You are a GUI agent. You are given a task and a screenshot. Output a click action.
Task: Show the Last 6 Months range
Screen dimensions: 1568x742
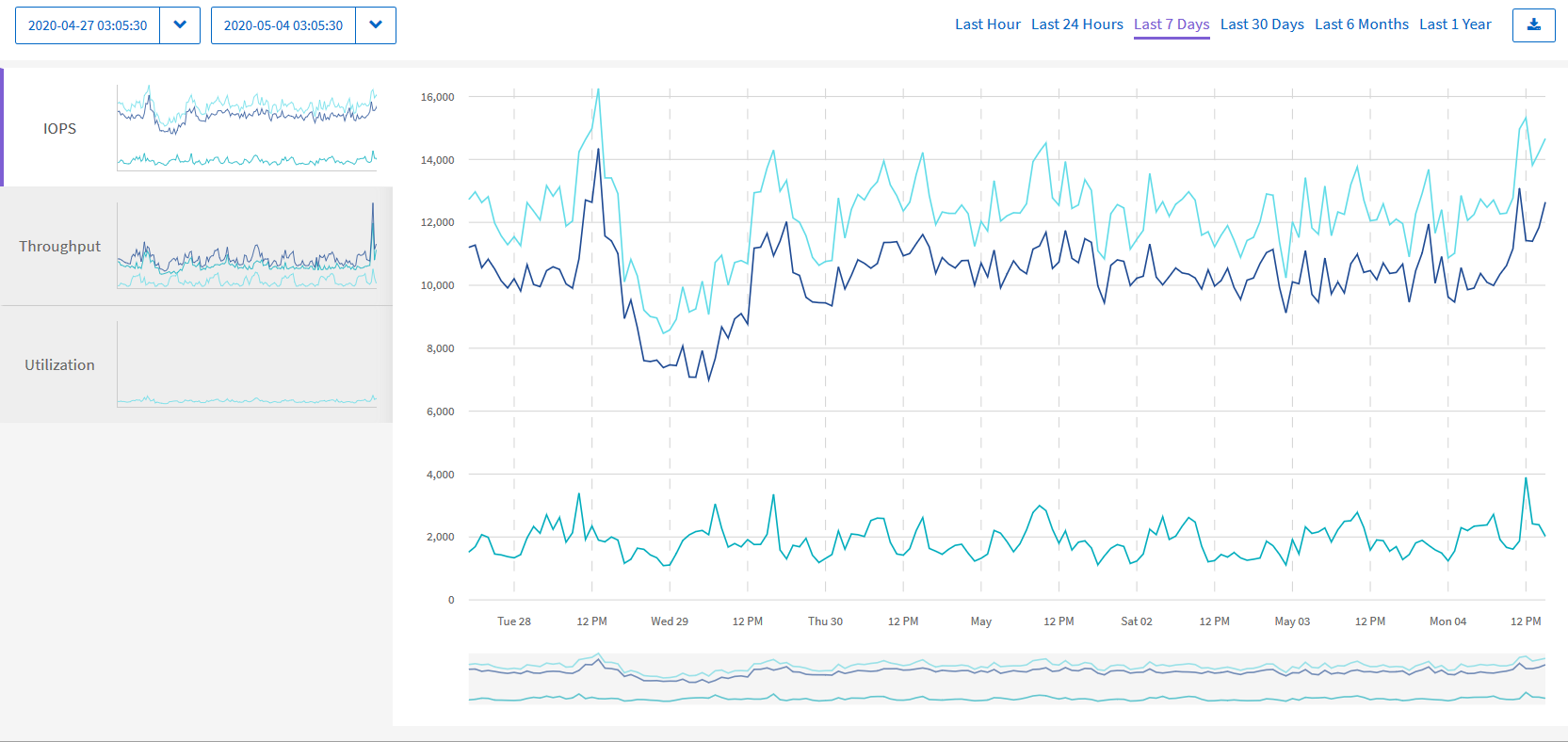click(x=1361, y=24)
